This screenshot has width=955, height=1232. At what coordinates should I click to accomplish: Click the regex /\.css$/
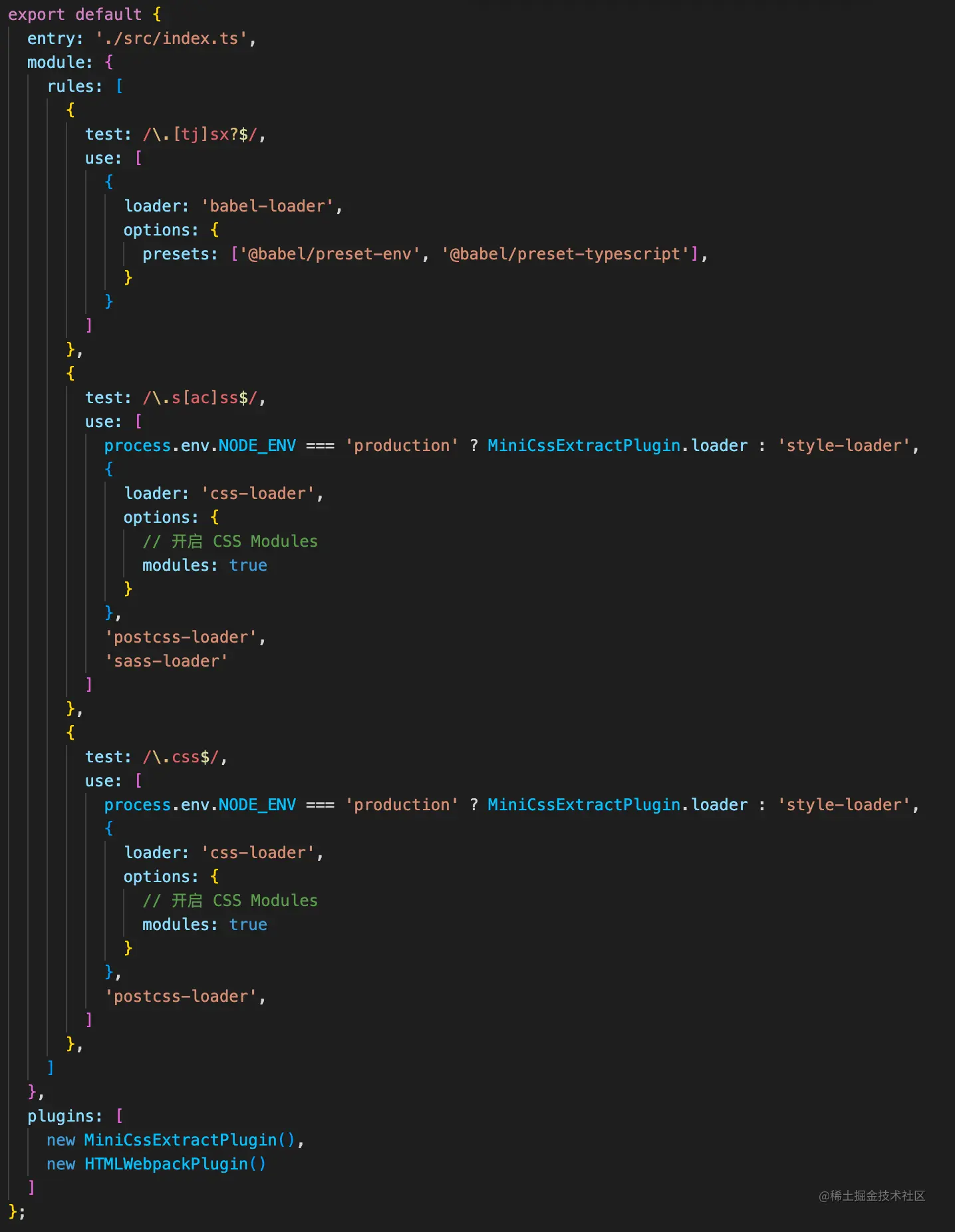[x=180, y=757]
